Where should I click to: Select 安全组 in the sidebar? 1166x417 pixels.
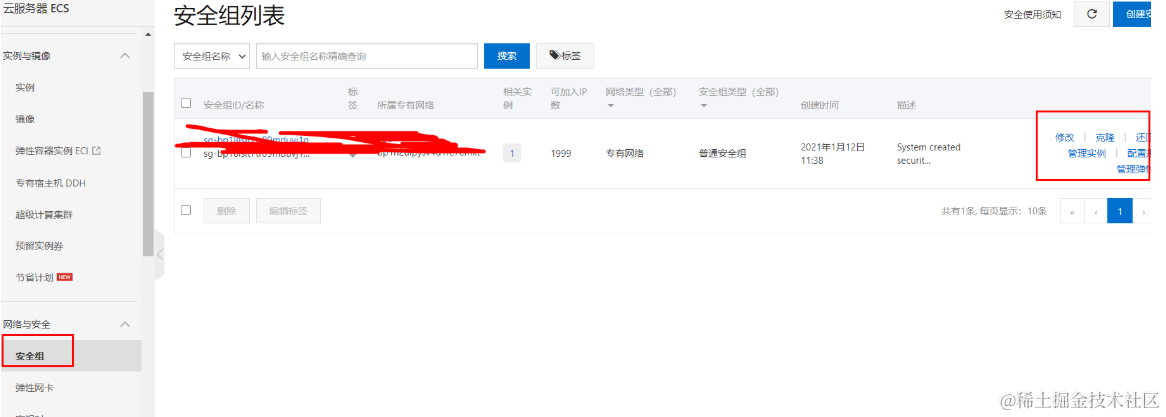pyautogui.click(x=30, y=356)
